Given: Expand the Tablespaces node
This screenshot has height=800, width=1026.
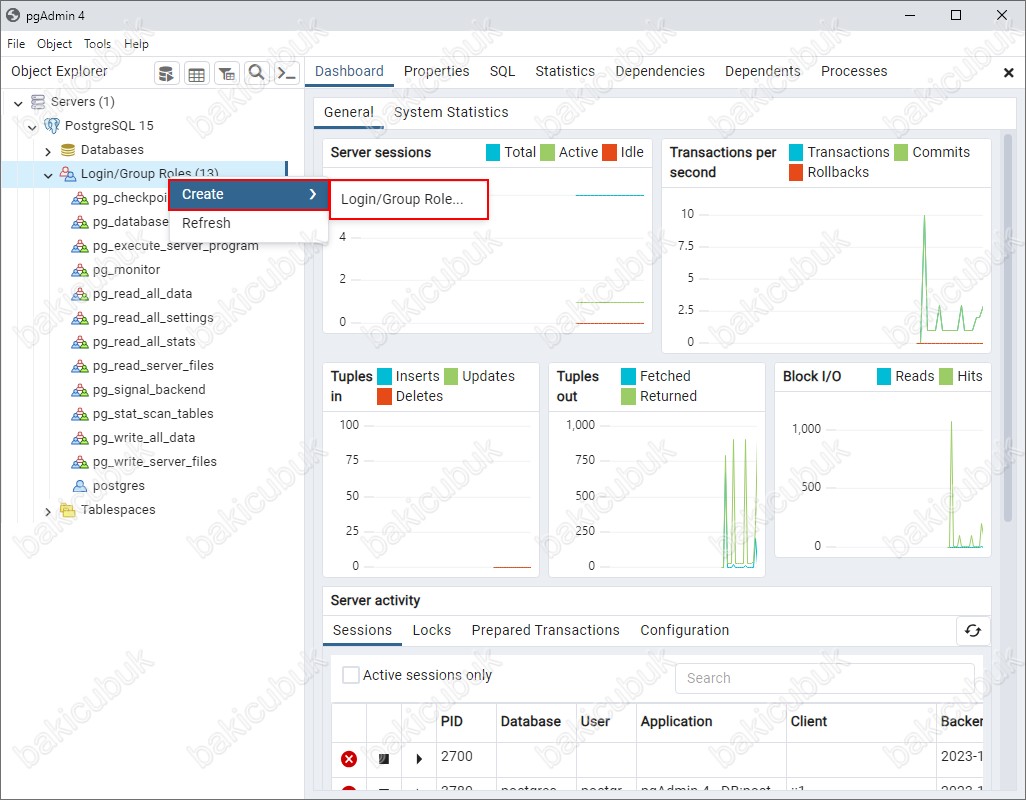Looking at the screenshot, I should click(x=48, y=512).
